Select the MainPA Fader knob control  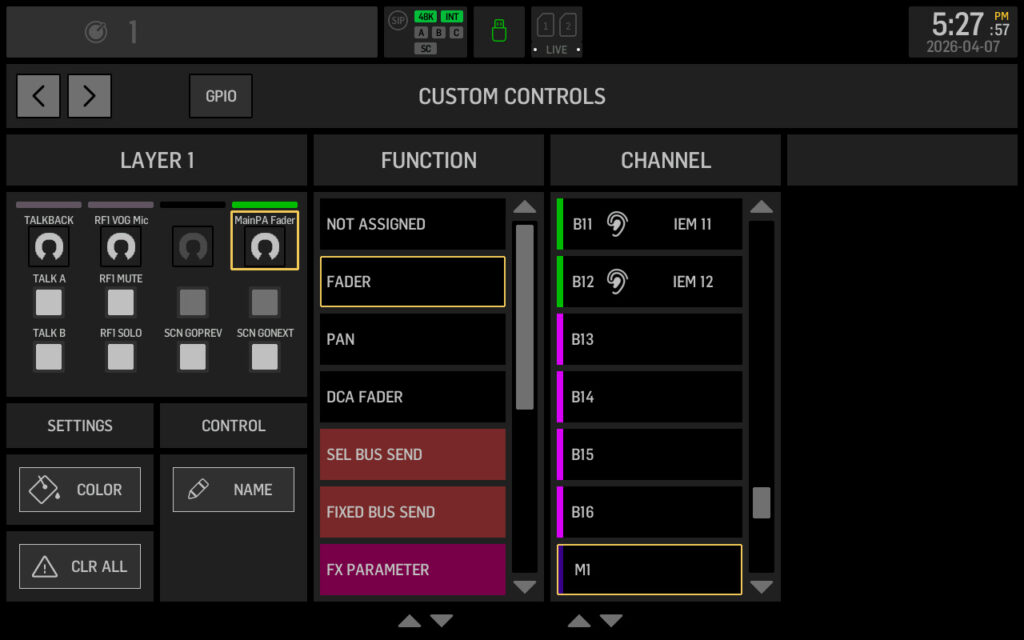pyautogui.click(x=264, y=246)
